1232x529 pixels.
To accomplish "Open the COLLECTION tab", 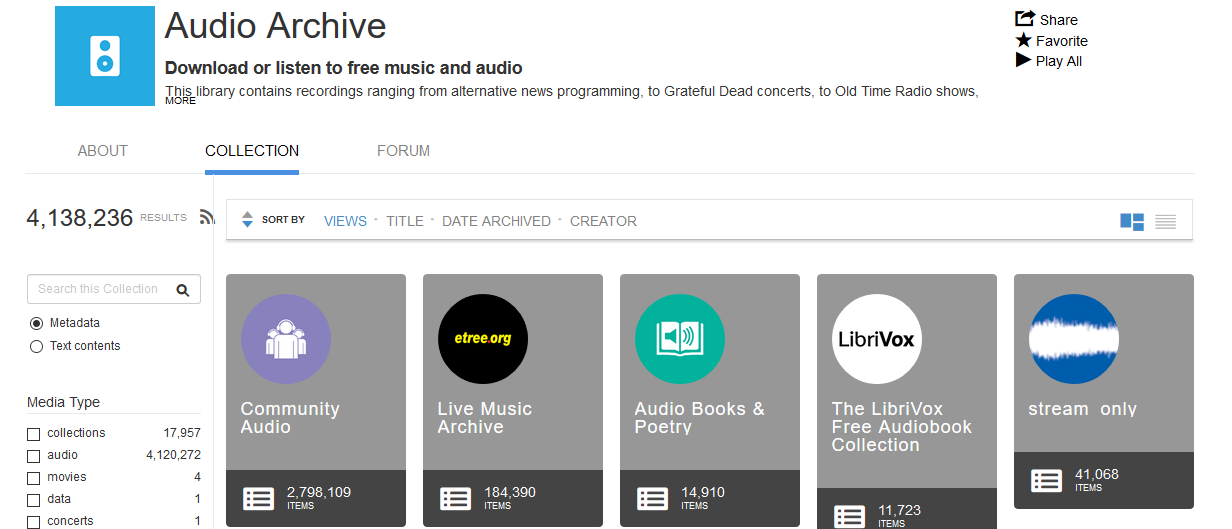I will click(252, 151).
